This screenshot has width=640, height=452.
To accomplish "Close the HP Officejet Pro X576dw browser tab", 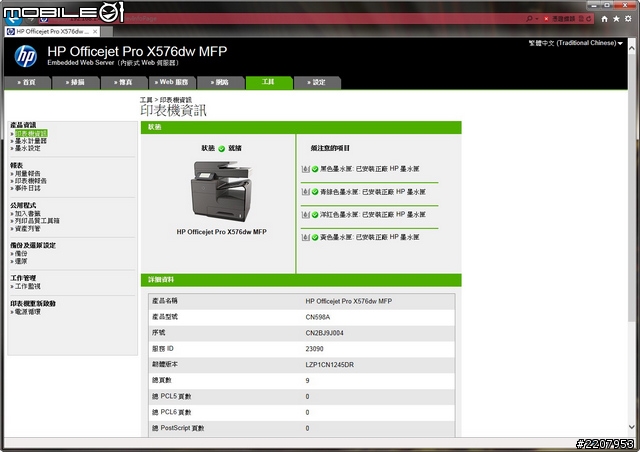I will click(95, 31).
